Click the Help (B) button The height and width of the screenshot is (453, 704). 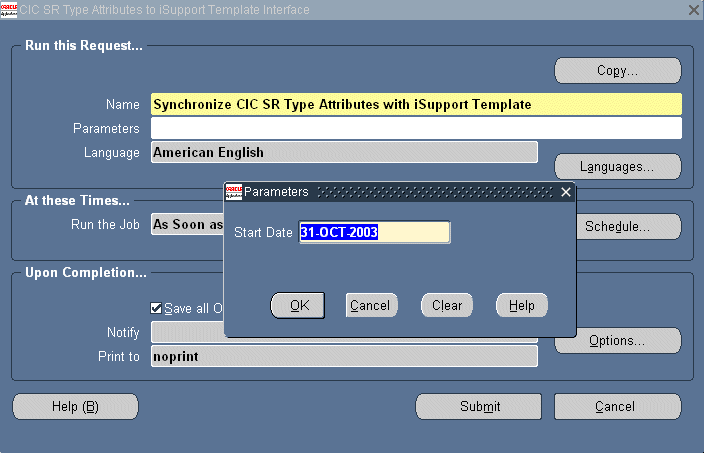75,407
